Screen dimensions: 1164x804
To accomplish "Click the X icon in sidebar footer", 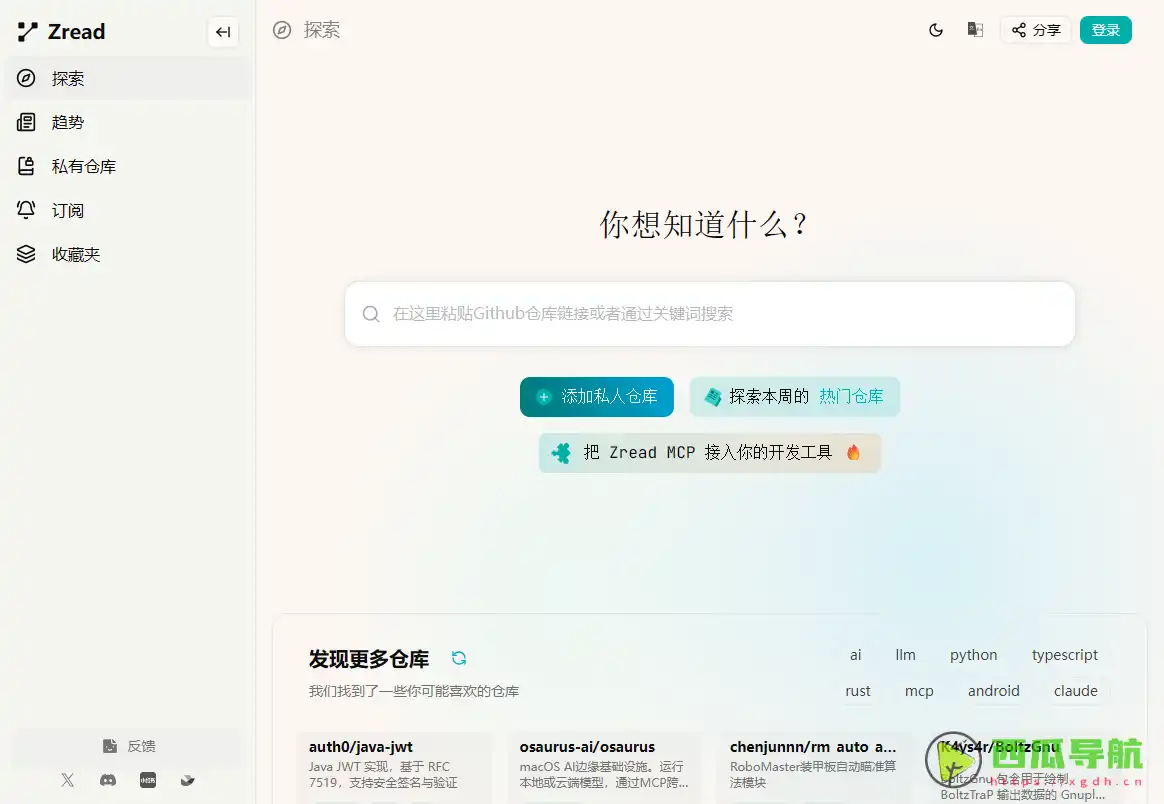I will [67, 780].
